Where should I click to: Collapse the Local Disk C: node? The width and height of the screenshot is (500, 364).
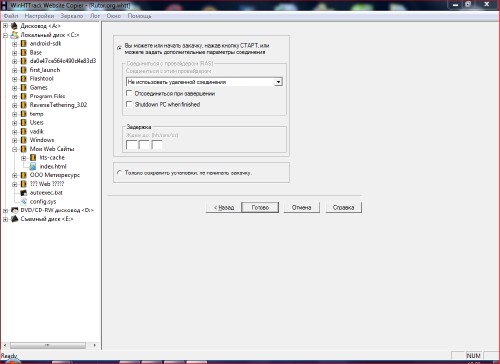click(x=5, y=35)
